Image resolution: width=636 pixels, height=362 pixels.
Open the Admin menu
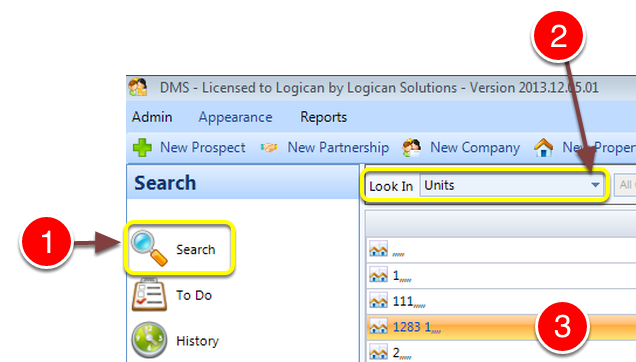(152, 117)
